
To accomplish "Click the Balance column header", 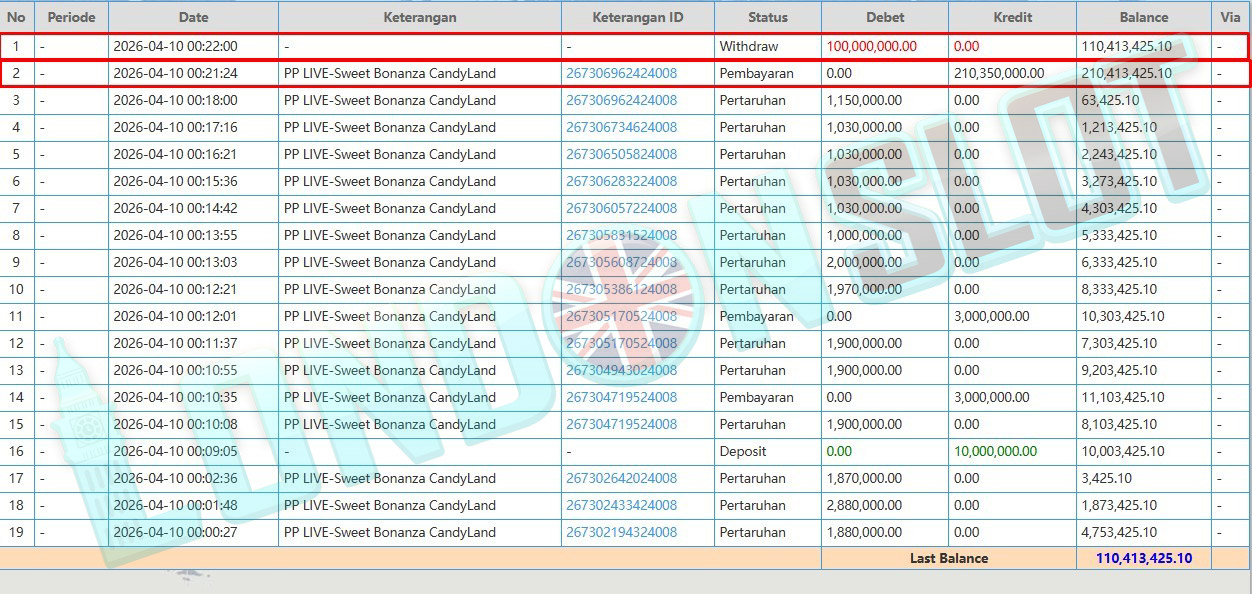I will tap(1143, 17).
